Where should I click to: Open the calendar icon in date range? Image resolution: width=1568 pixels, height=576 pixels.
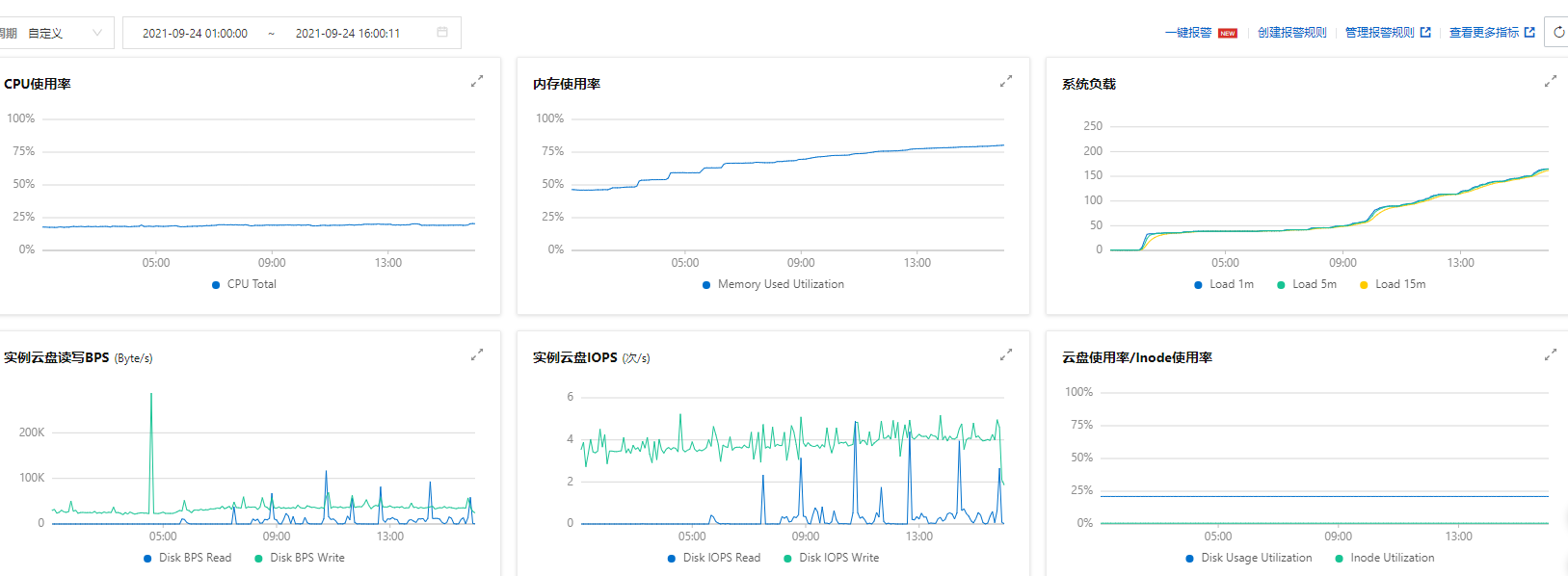(x=442, y=33)
